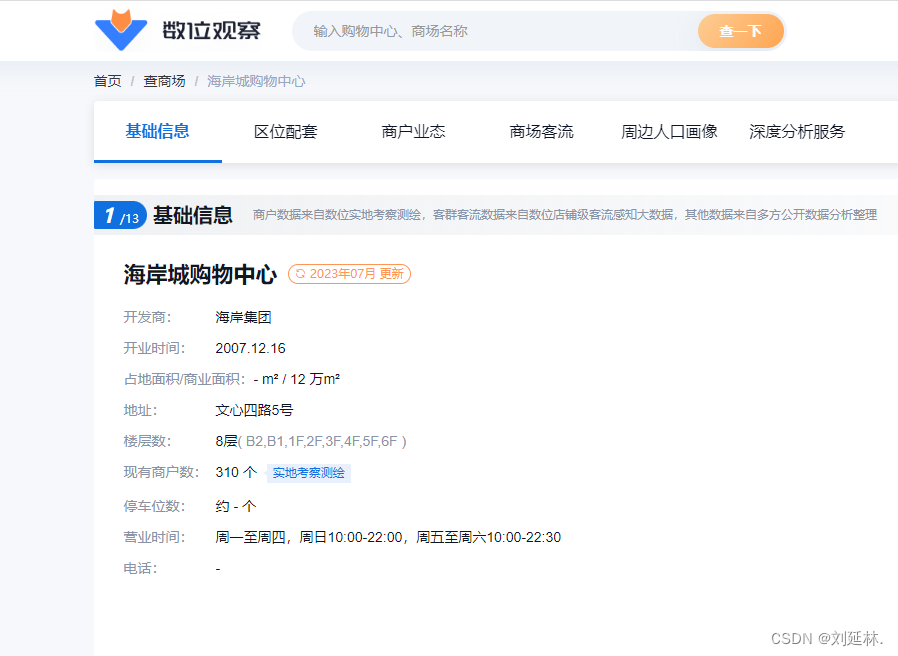Screen dimensions: 898x656
Task: Click the 电话: label
Action: coord(140,568)
